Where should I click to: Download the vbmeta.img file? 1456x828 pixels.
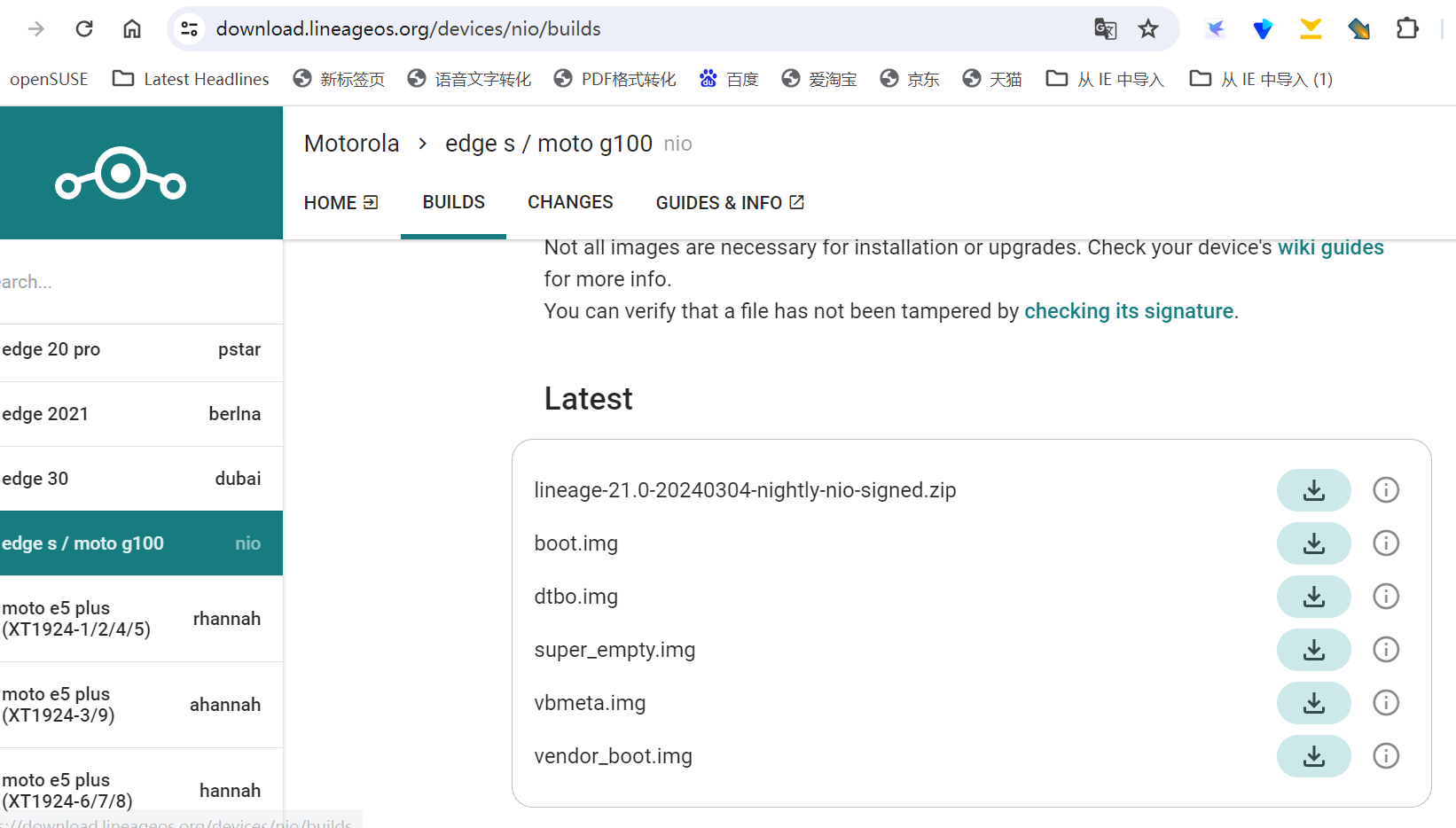pyautogui.click(x=1313, y=703)
